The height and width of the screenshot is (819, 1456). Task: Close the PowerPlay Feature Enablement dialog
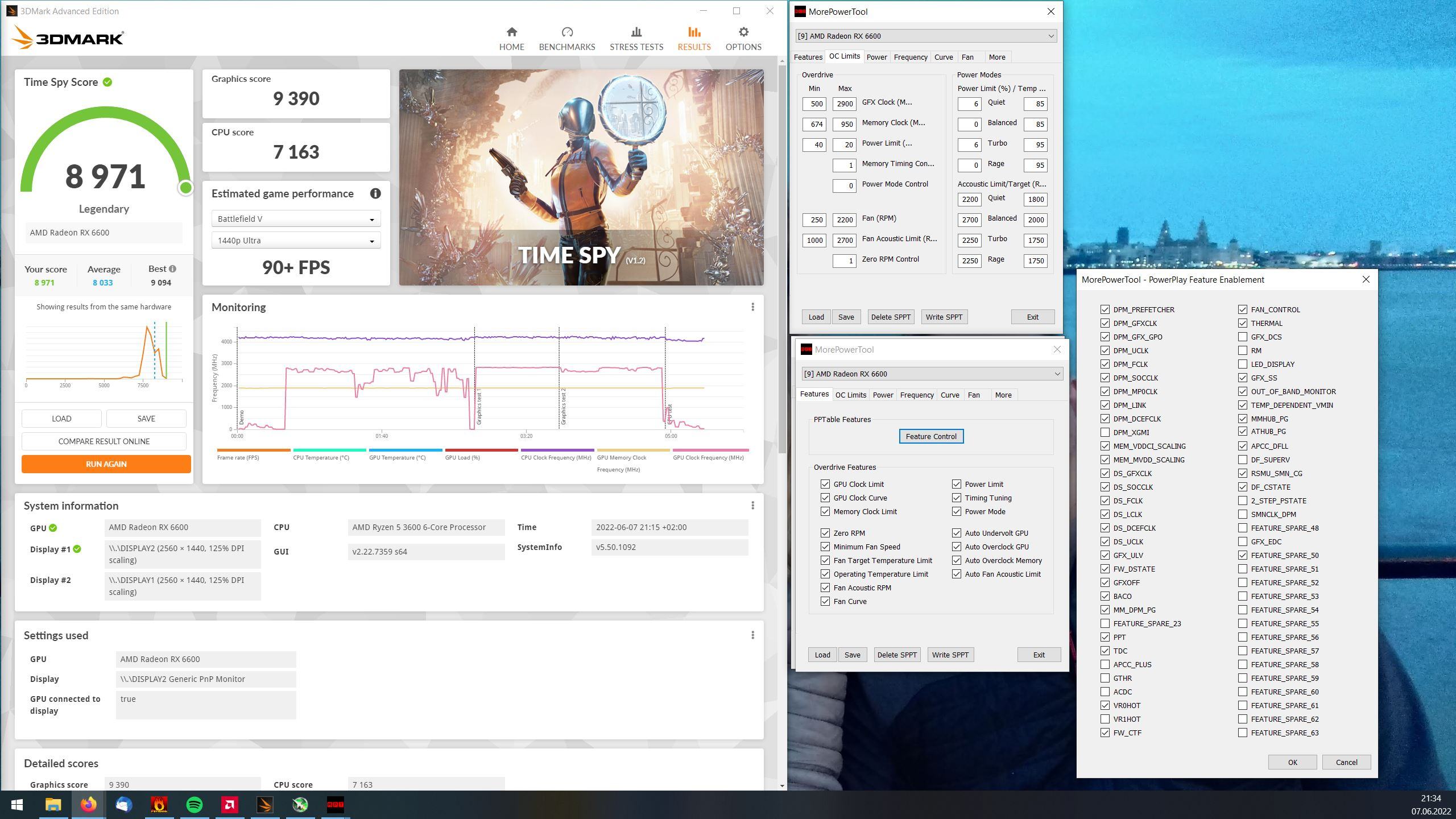tap(1366, 279)
